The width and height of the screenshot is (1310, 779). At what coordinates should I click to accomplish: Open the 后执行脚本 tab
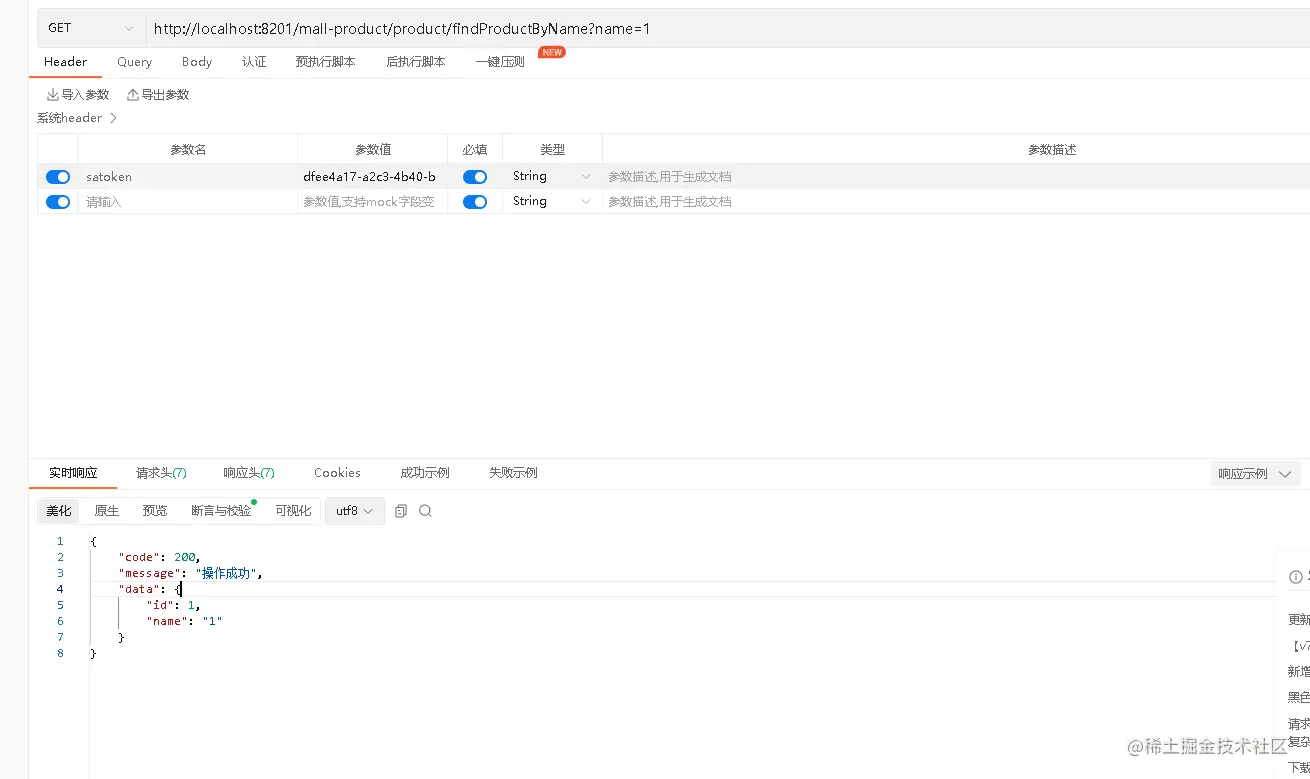click(415, 62)
